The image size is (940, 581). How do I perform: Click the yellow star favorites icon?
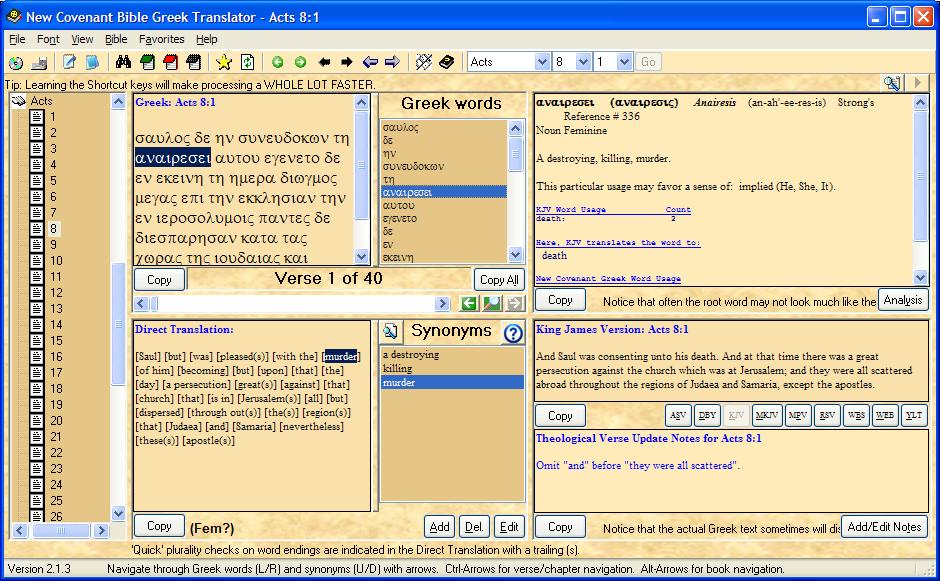tap(224, 62)
